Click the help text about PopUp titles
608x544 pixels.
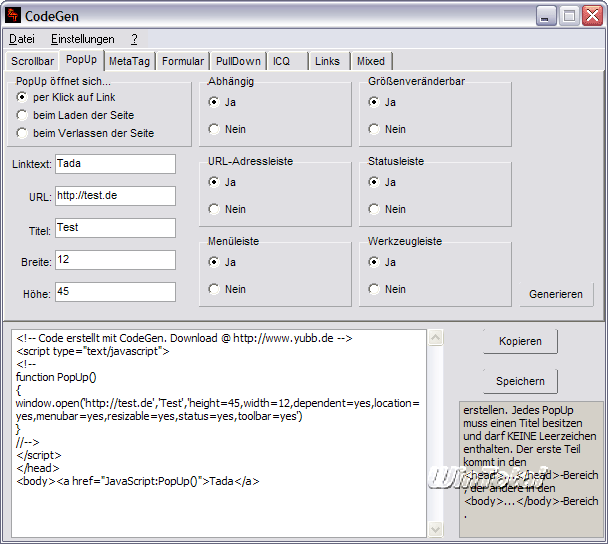(531, 469)
